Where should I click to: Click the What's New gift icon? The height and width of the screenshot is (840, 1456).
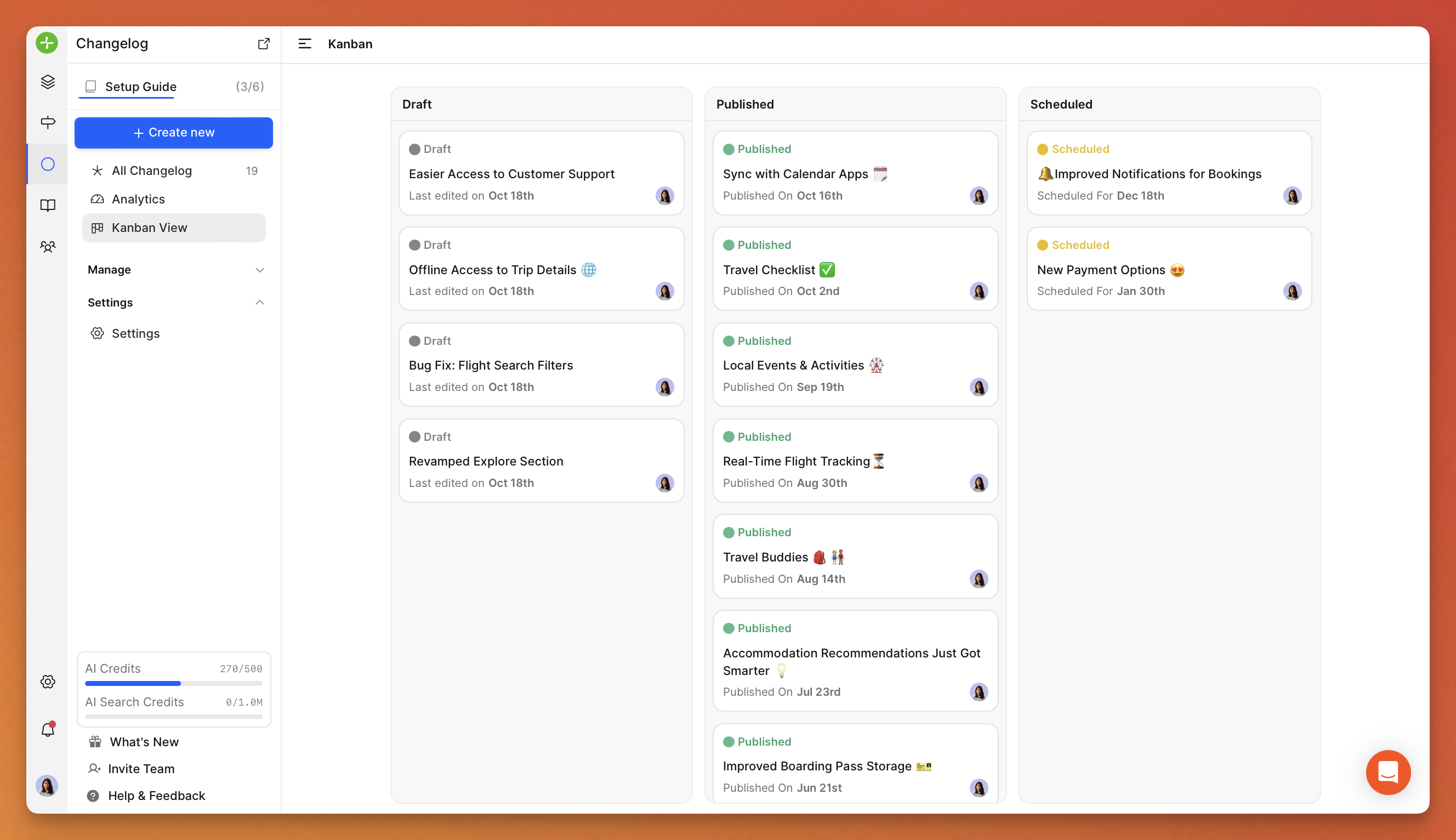tap(95, 742)
